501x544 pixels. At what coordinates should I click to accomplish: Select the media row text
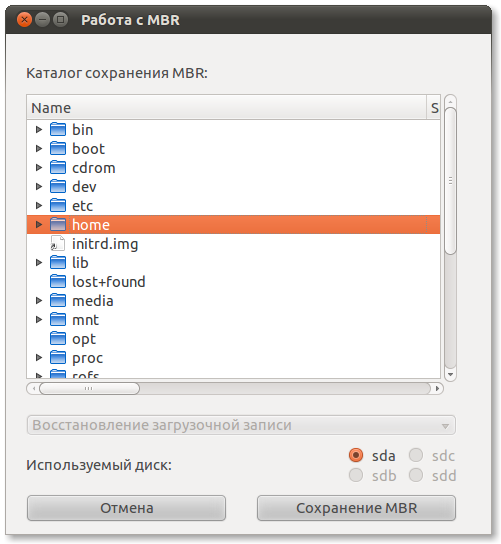pos(93,301)
